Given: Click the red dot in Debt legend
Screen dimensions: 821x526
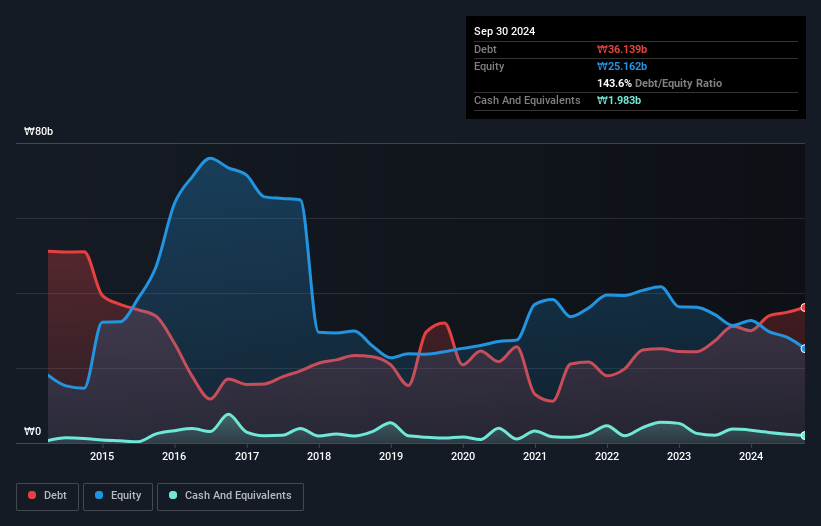Looking at the screenshot, I should tap(32, 495).
